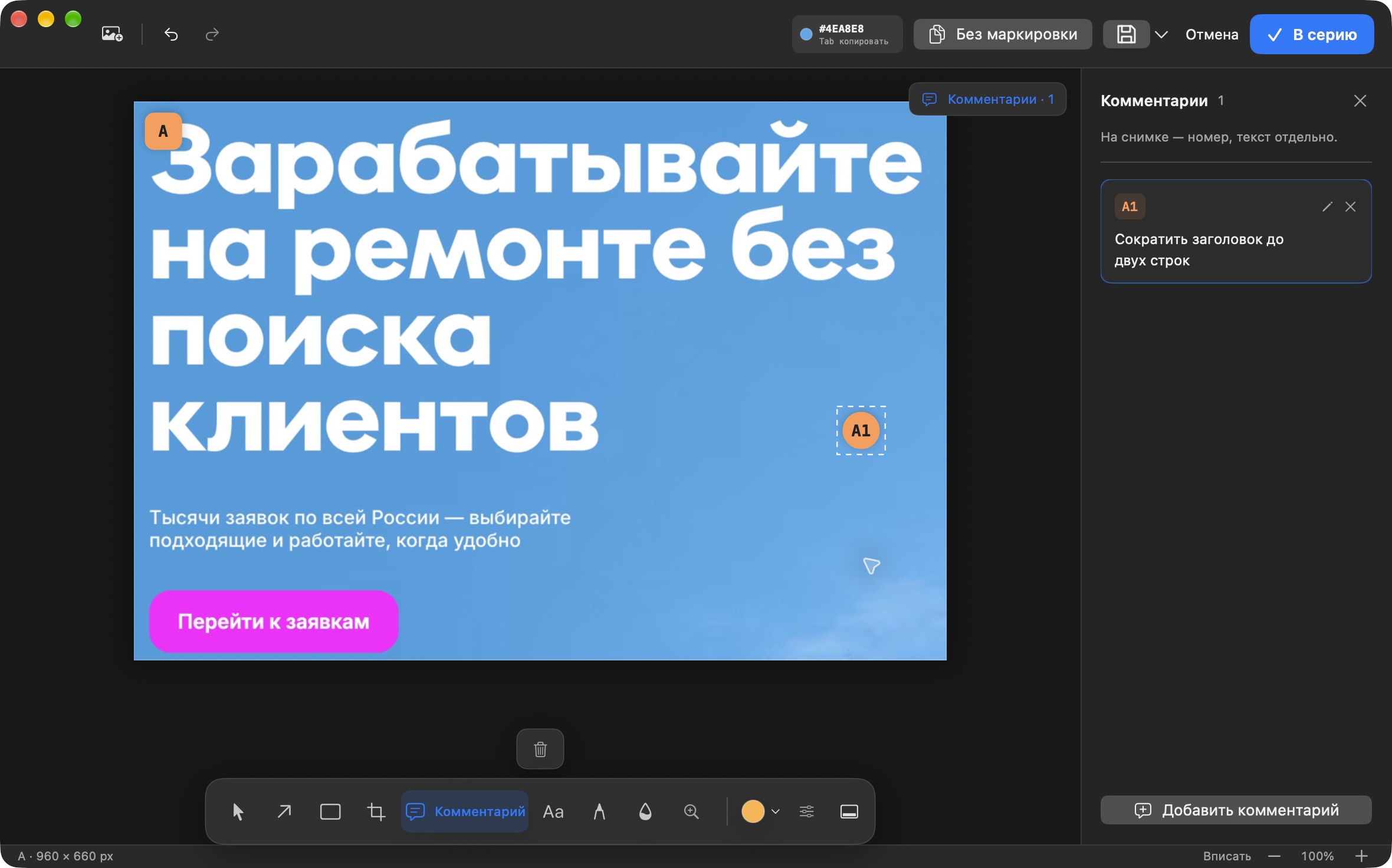The width and height of the screenshot is (1392, 868).
Task: Zoom in with plus button
Action: (1361, 856)
